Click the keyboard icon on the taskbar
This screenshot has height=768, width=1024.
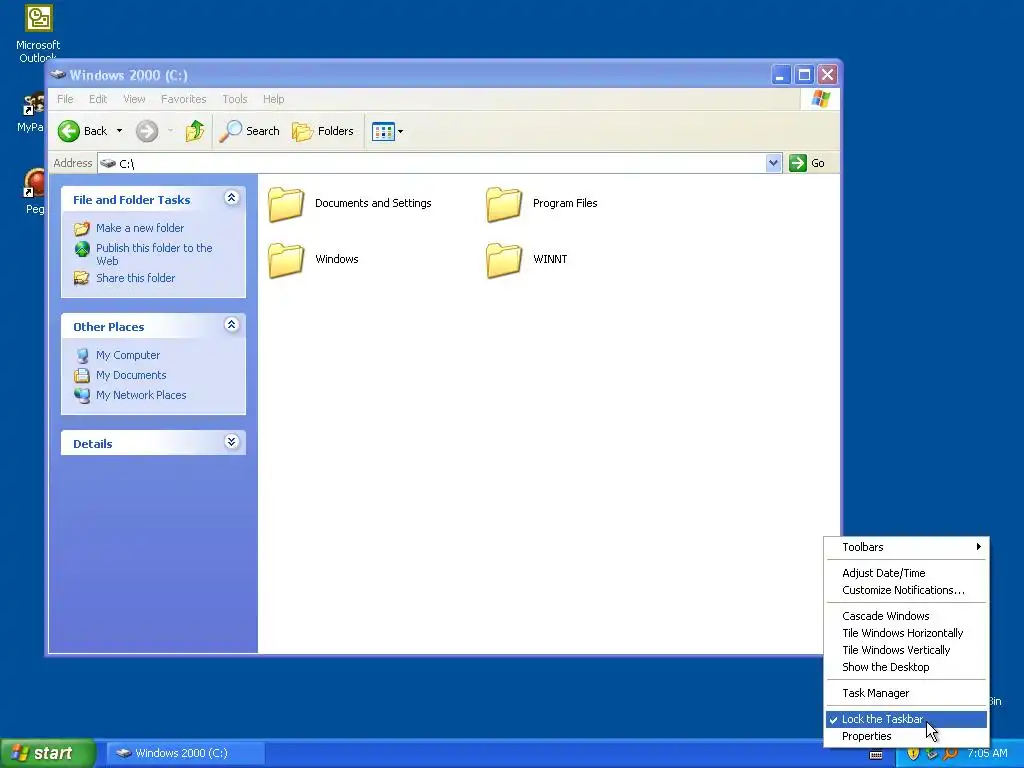pyautogui.click(x=876, y=755)
